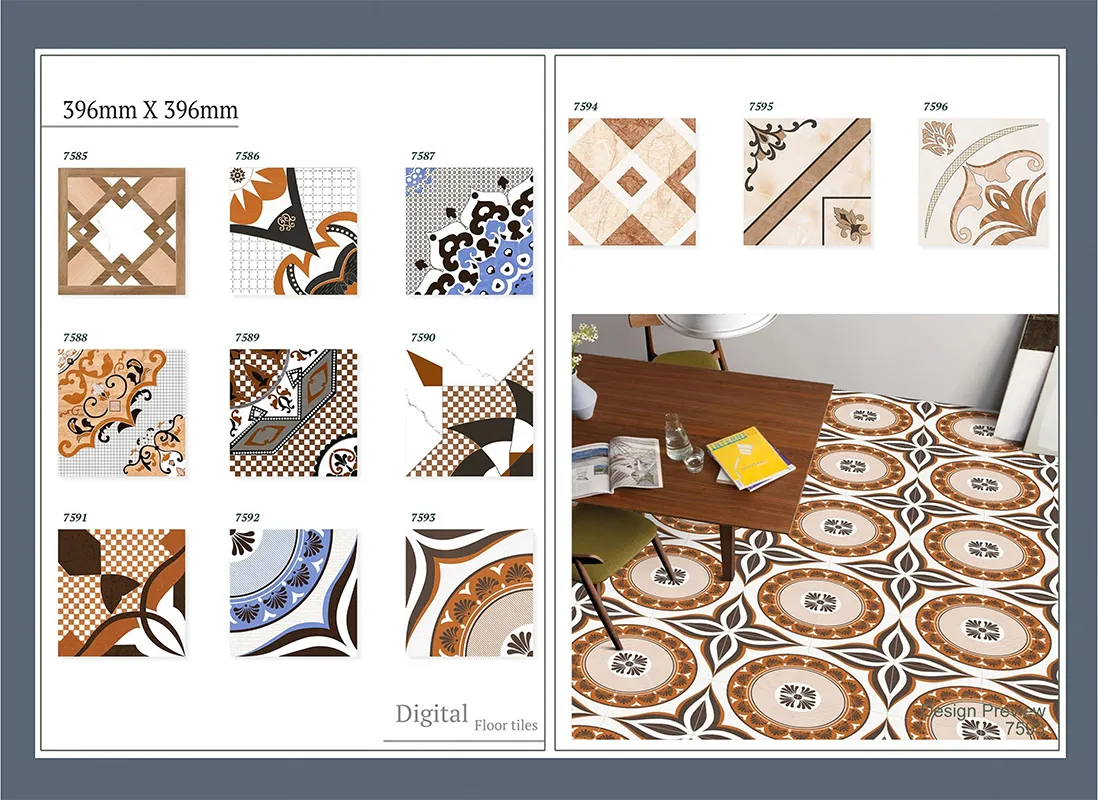Click the Digital Floor tiles label

(x=466, y=717)
